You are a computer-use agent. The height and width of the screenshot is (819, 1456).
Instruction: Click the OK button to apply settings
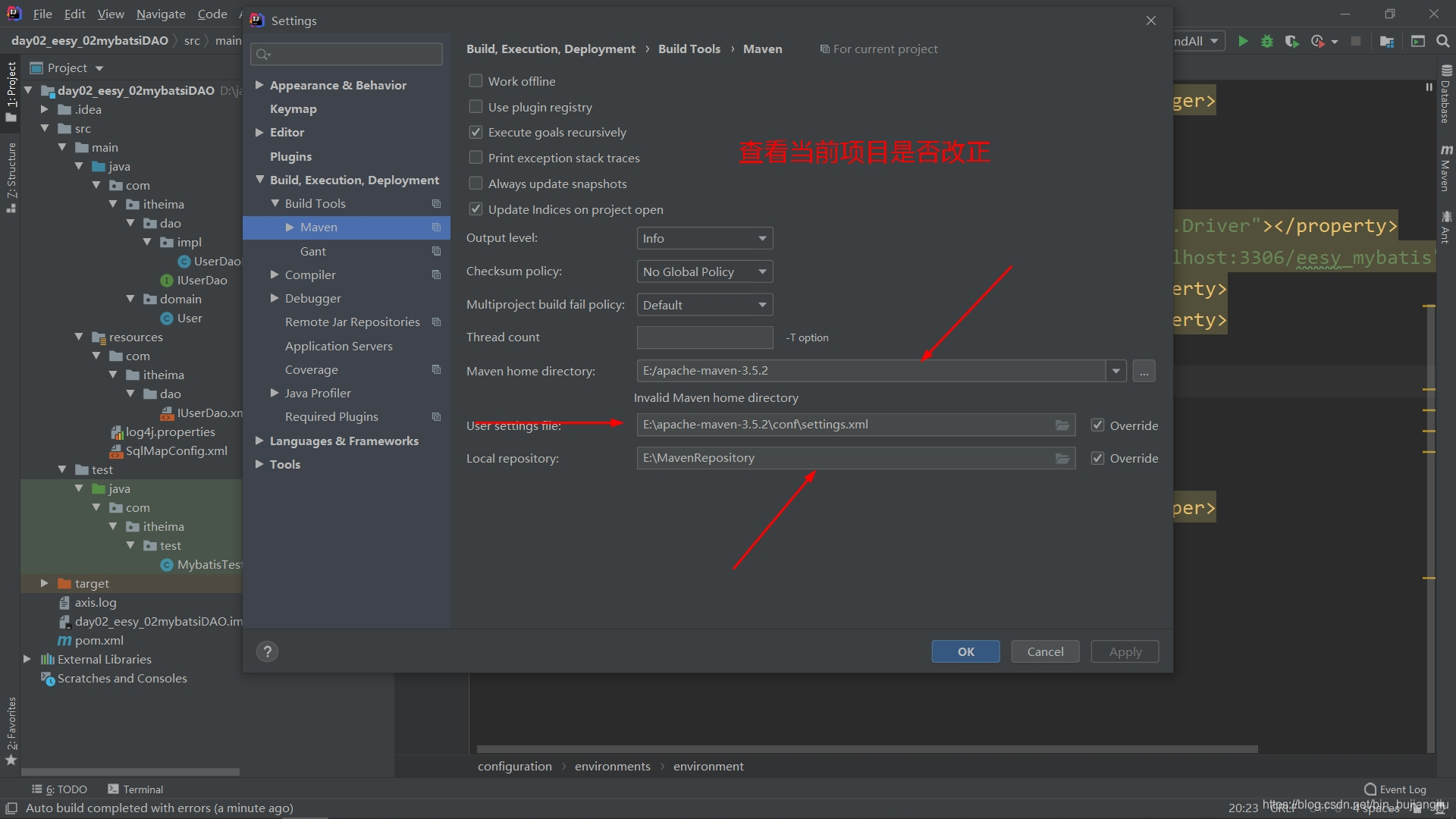pos(965,651)
